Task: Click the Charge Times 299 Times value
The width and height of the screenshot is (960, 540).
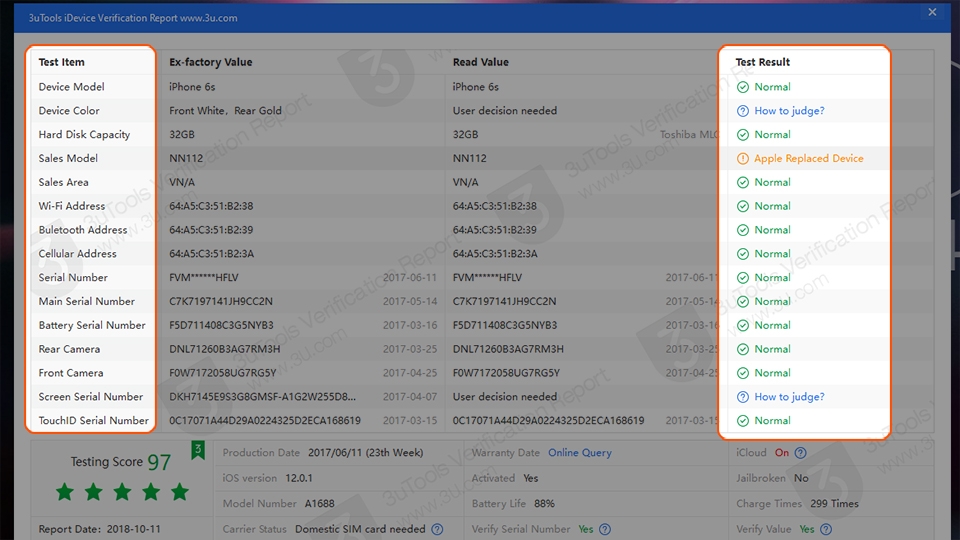Action: (x=834, y=504)
